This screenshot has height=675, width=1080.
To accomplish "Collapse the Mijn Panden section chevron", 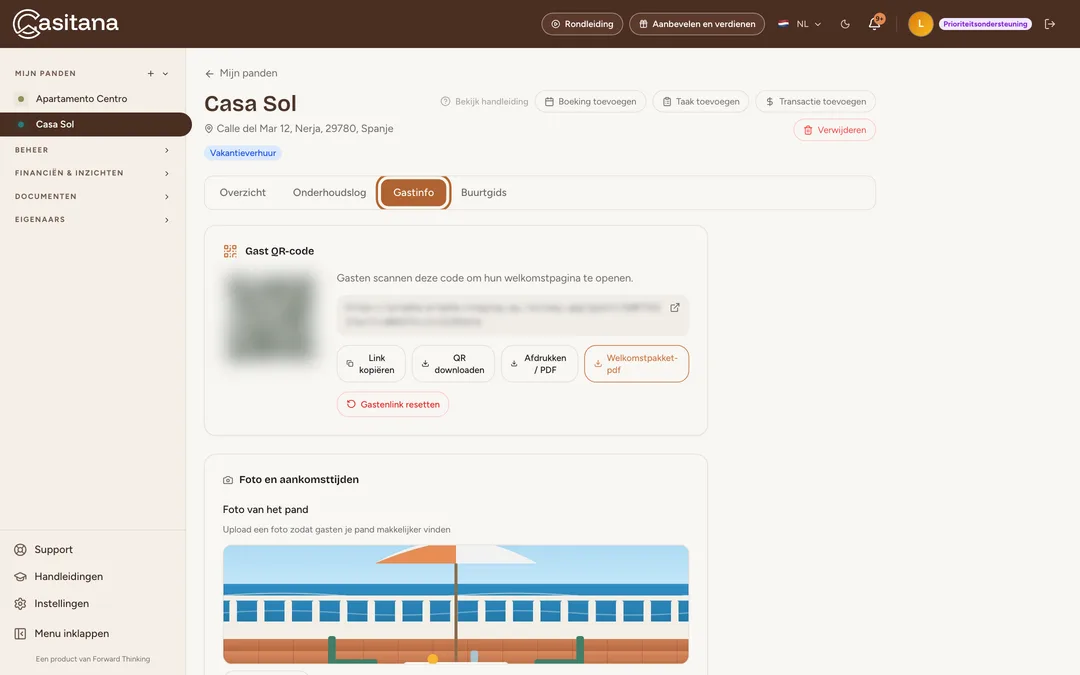I will [165, 74].
